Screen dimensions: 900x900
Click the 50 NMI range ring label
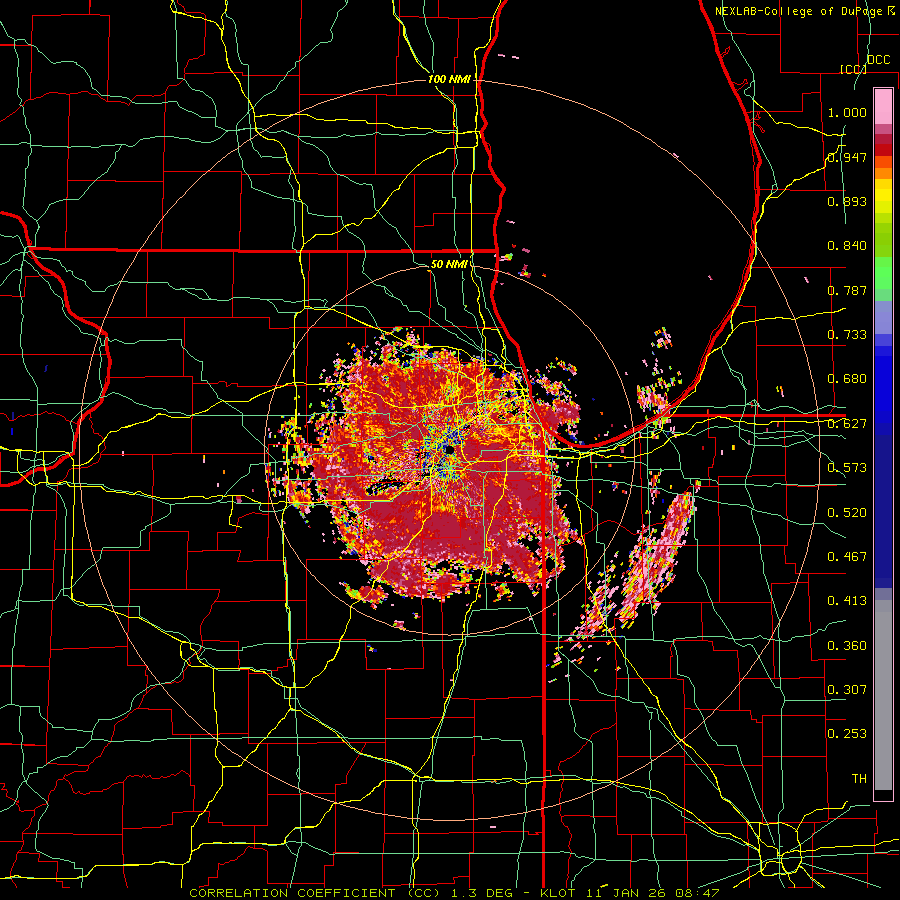coord(449,264)
